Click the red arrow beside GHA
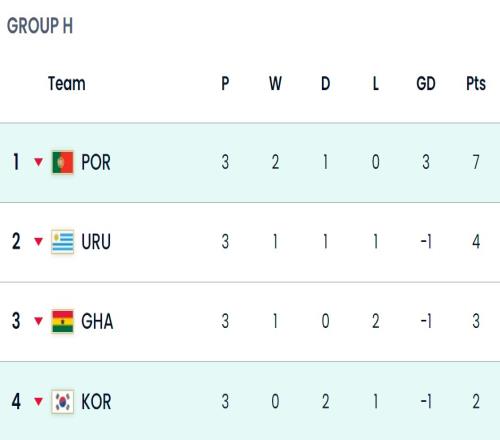This screenshot has width=500, height=440. point(39,321)
